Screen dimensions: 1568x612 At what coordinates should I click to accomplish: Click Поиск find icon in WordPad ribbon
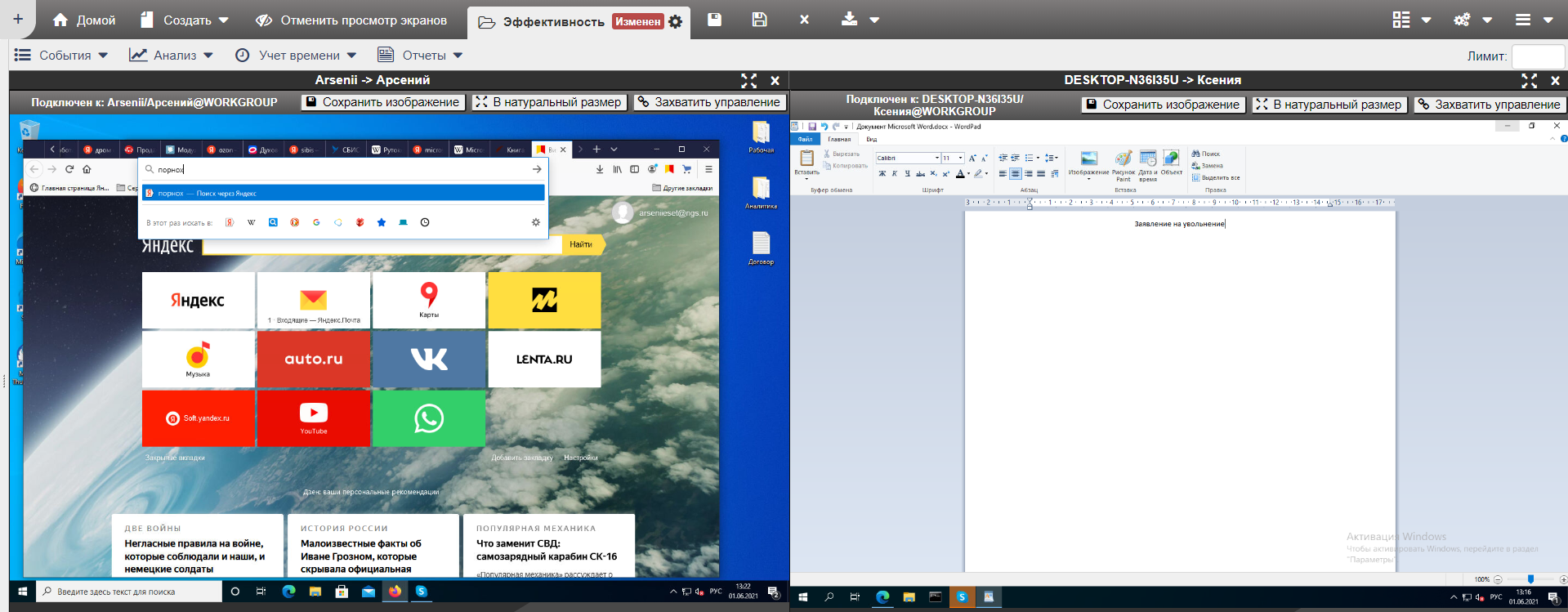coord(1206,154)
